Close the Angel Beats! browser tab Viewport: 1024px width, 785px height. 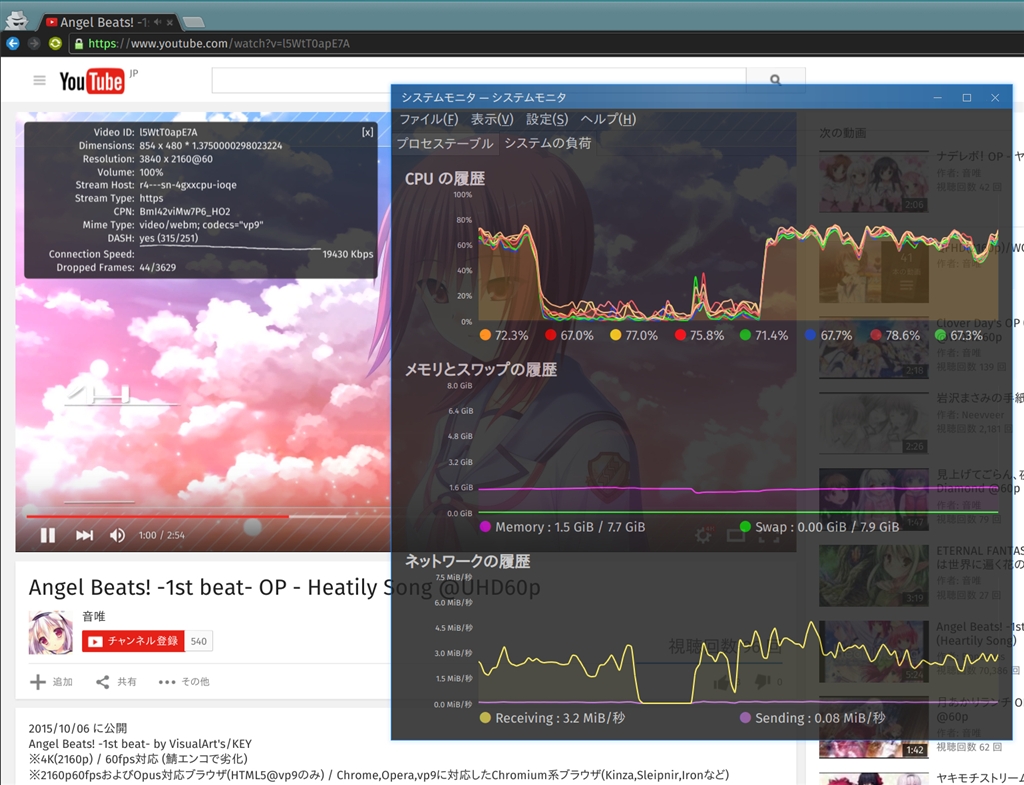170,22
